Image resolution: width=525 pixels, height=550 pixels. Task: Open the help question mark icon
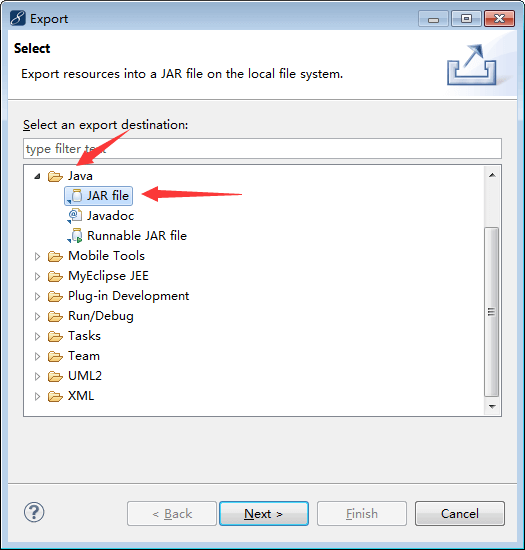coord(34,512)
